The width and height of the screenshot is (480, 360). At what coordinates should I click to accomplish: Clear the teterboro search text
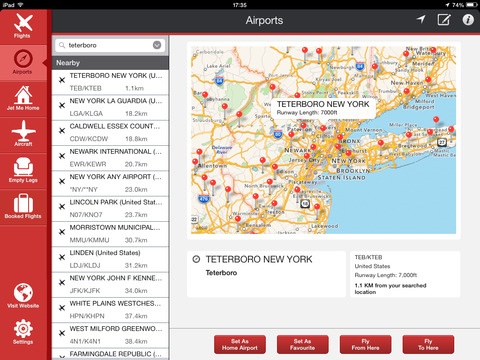point(157,45)
